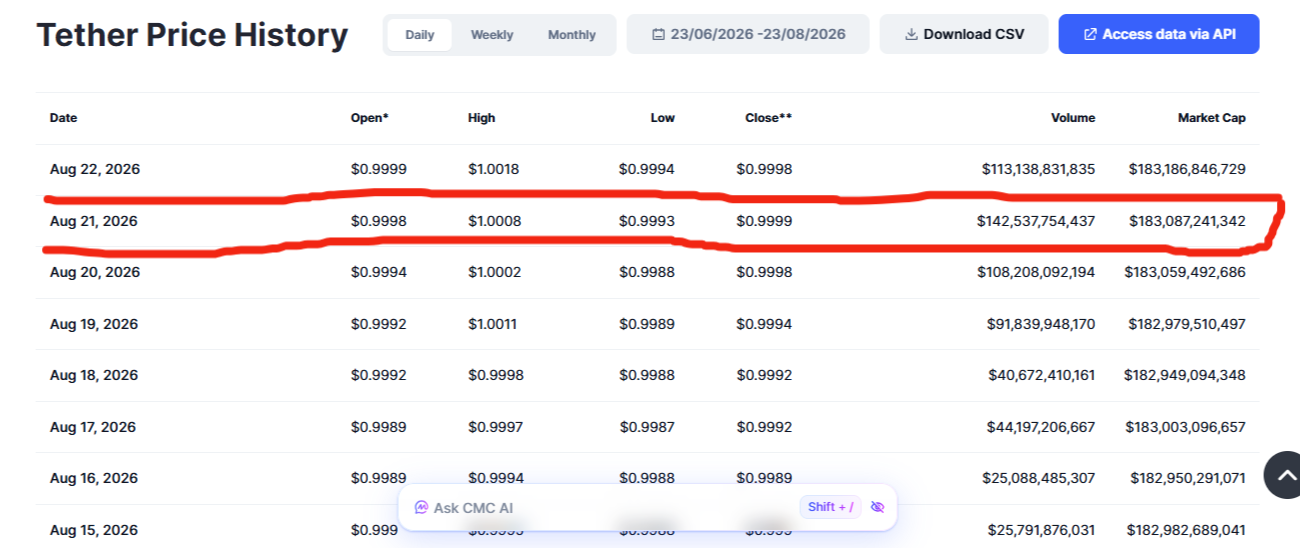This screenshot has width=1300, height=548.
Task: Click the $0.9989 close value for Aug 16
Action: (765, 478)
